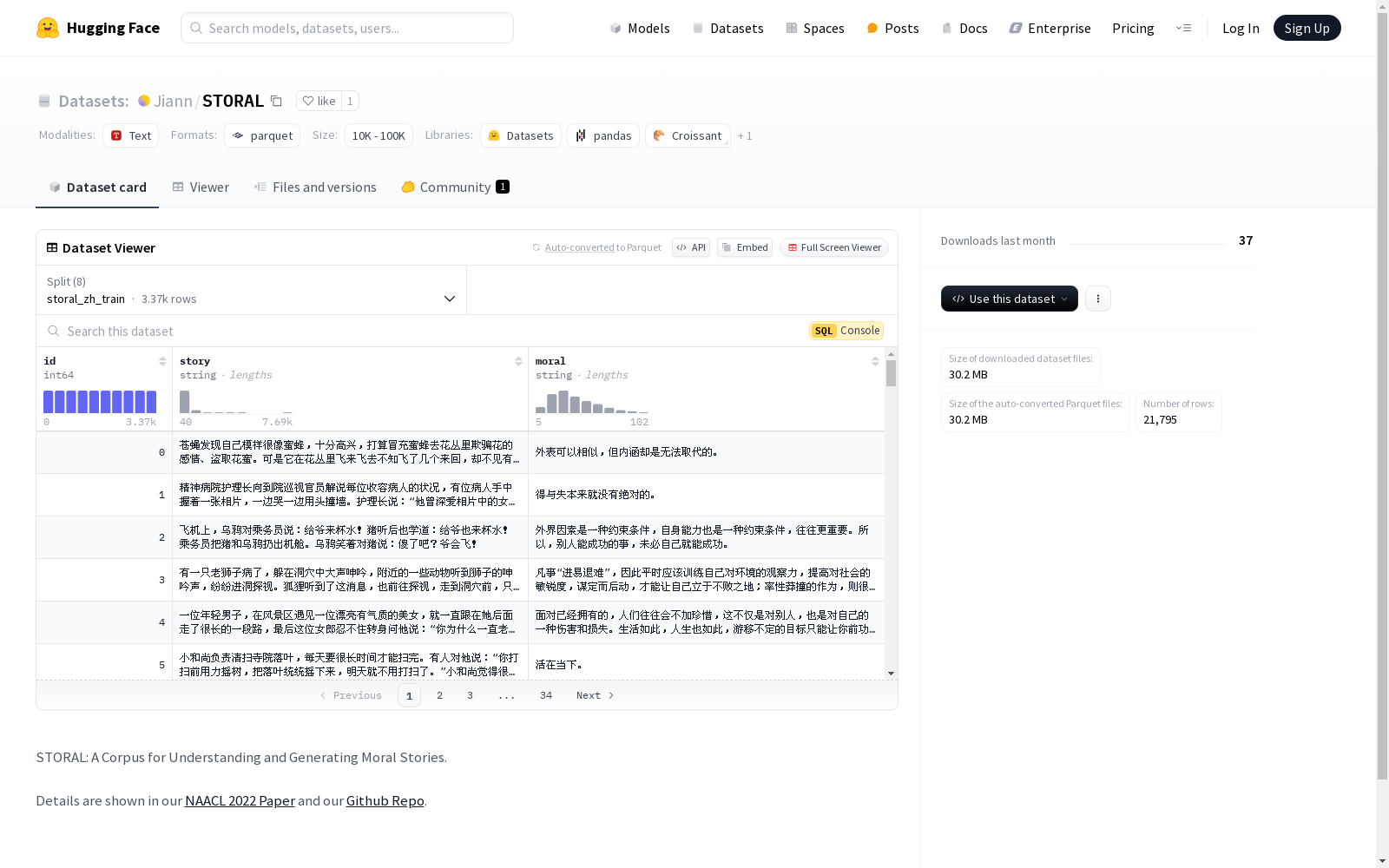The width and height of the screenshot is (1389, 868).
Task: Click the pandas library tag
Action: pos(603,135)
